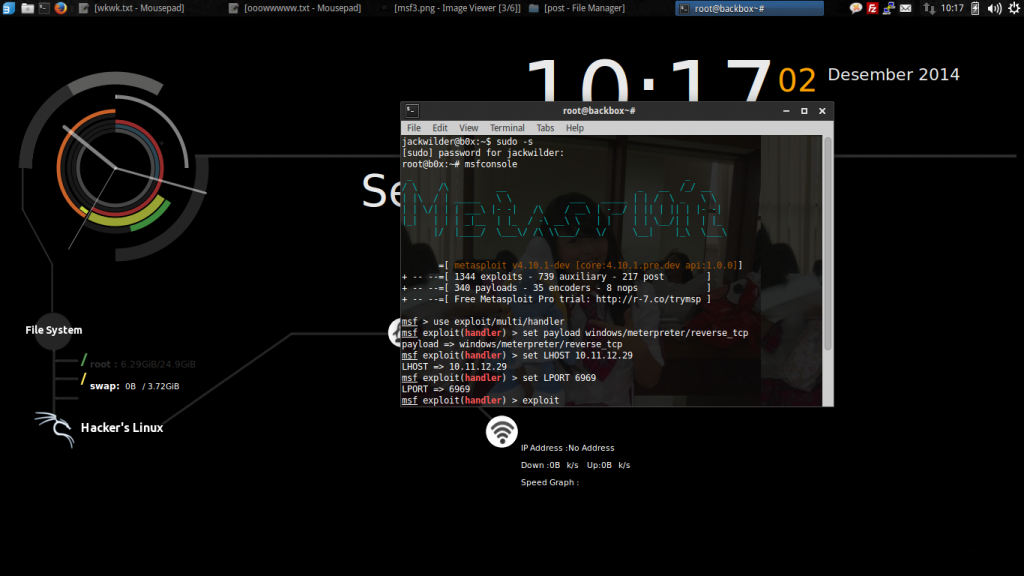Switch to wkwk.txt Mousepad window
1024x576 pixels.
click(131, 8)
